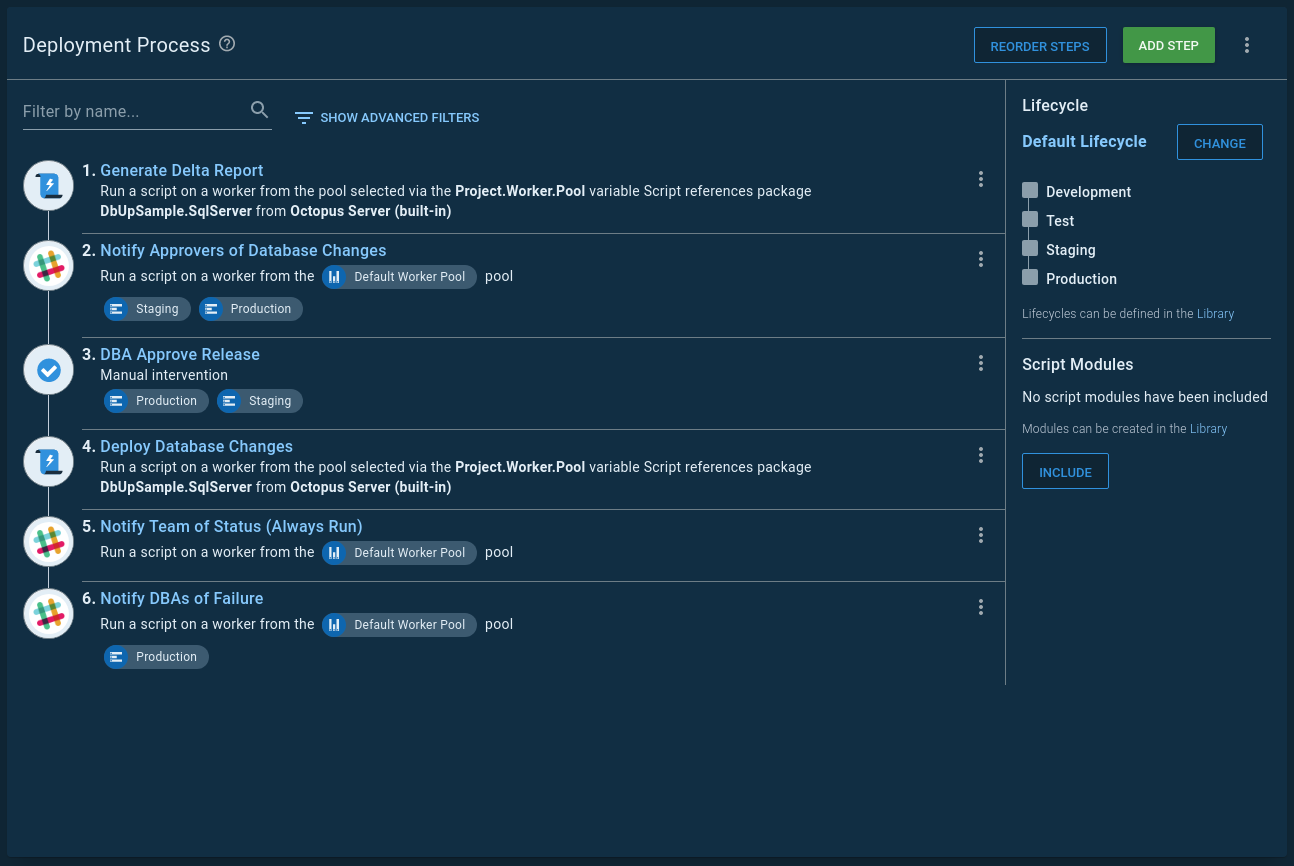The image size is (1294, 866).
Task: Open the kebab menu for DBA Approve Release
Action: click(981, 363)
